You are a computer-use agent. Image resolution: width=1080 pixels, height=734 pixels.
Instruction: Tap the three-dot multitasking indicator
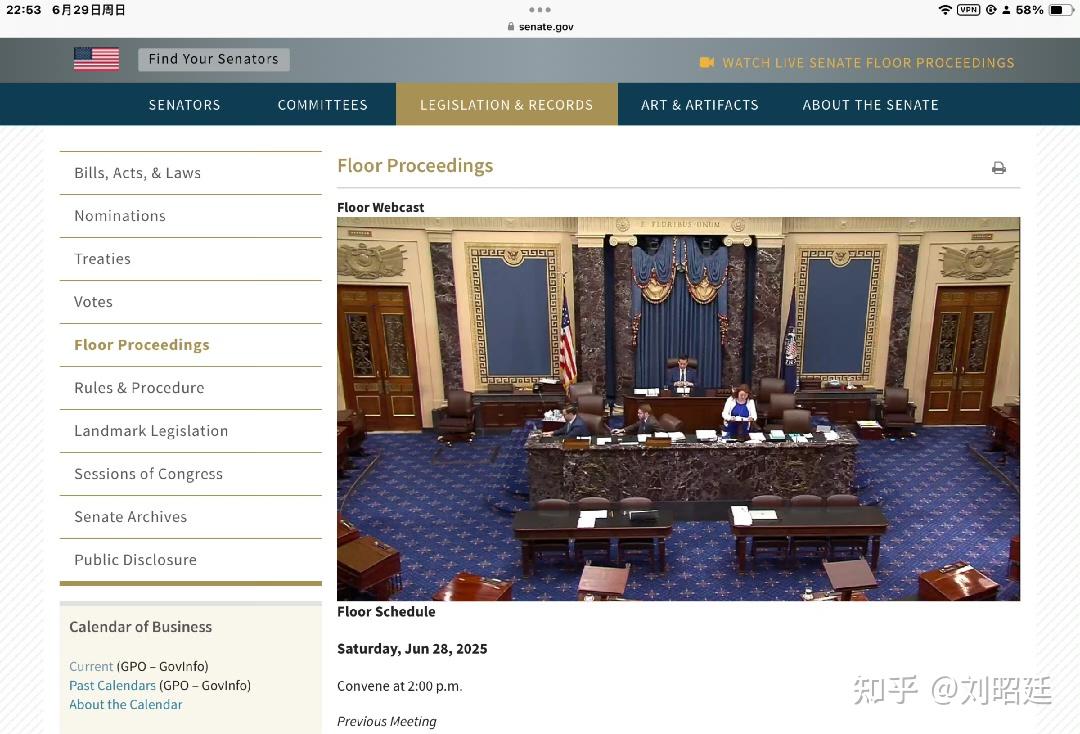(540, 10)
